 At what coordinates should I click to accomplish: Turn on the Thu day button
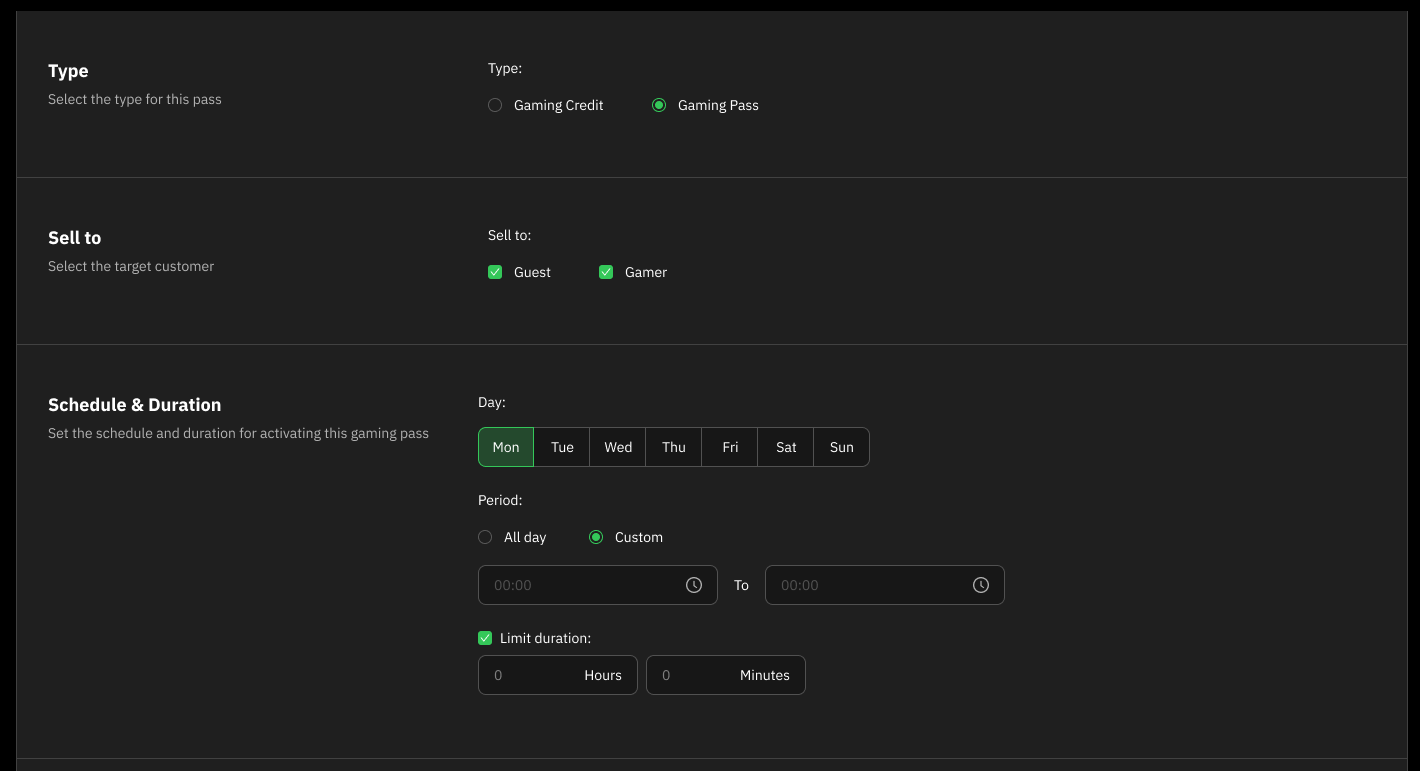(x=674, y=447)
